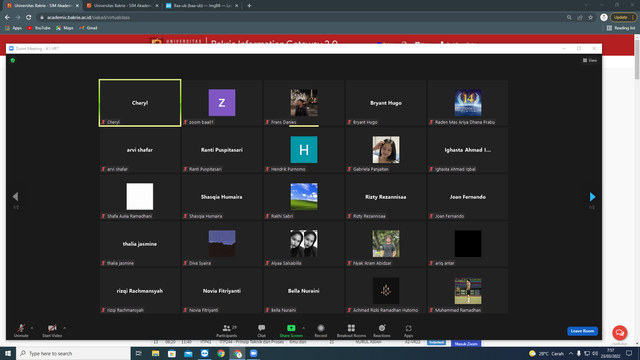Viewport: 640px width, 360px height.
Task: Start recording with the Record button
Action: pos(321,331)
